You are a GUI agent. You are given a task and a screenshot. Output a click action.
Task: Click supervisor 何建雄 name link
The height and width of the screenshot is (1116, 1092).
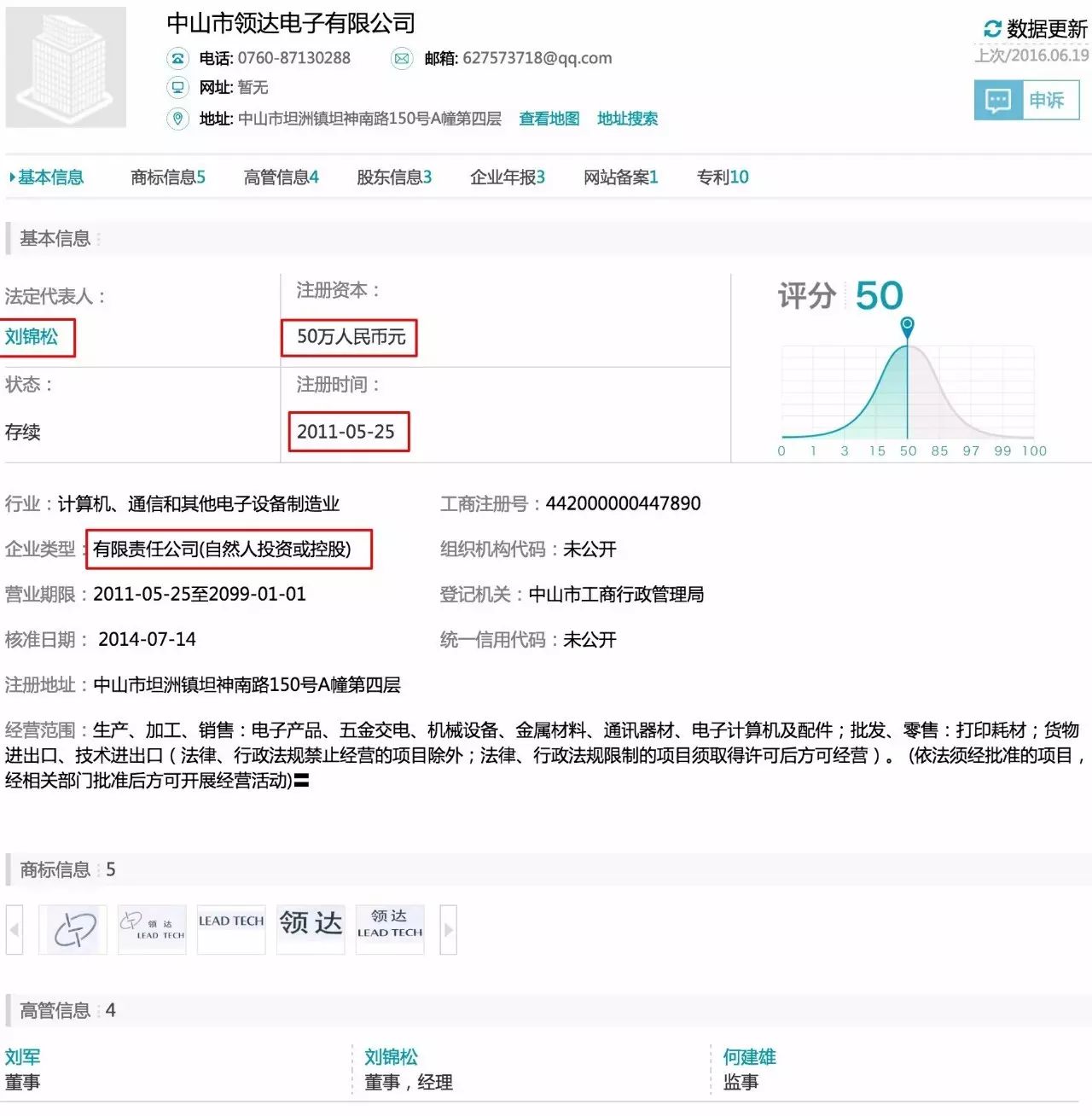pos(748,1056)
